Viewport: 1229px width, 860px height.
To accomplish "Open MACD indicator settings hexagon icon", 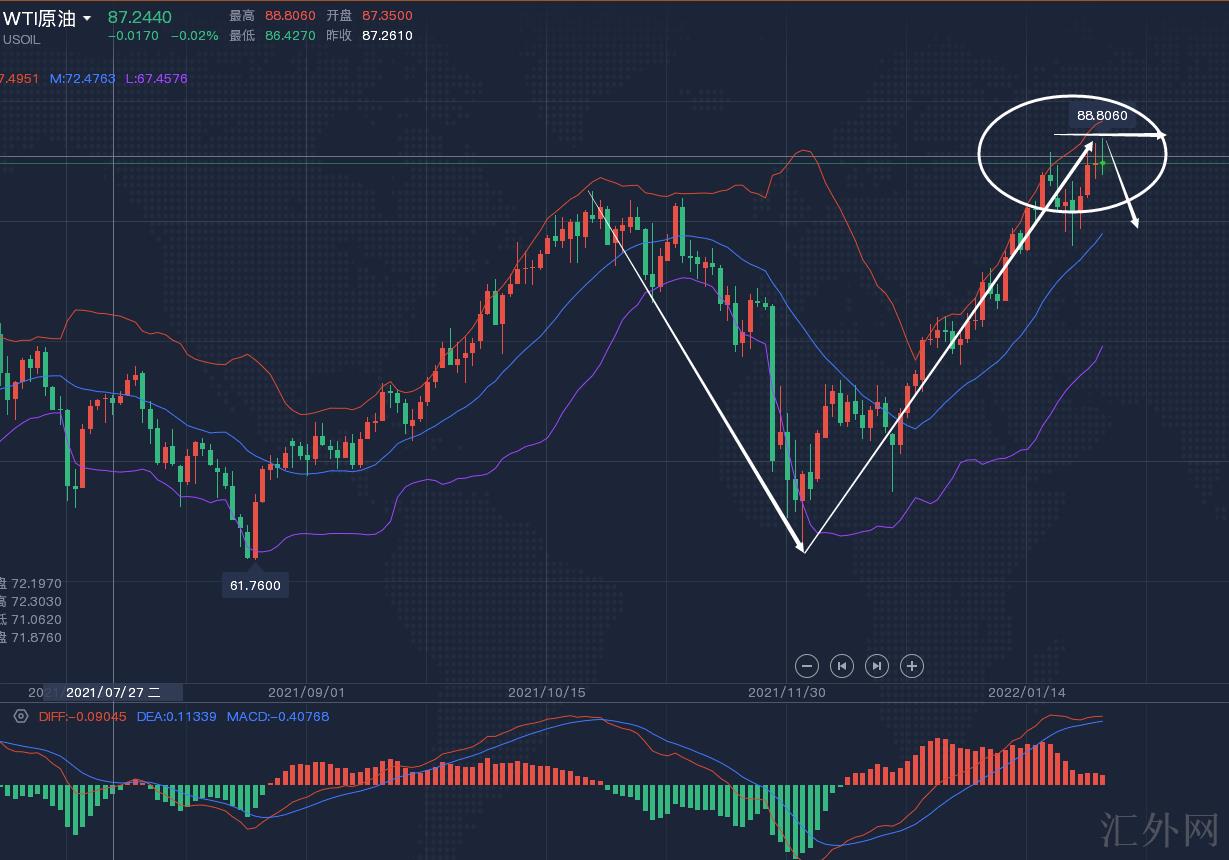I will pyautogui.click(x=20, y=717).
